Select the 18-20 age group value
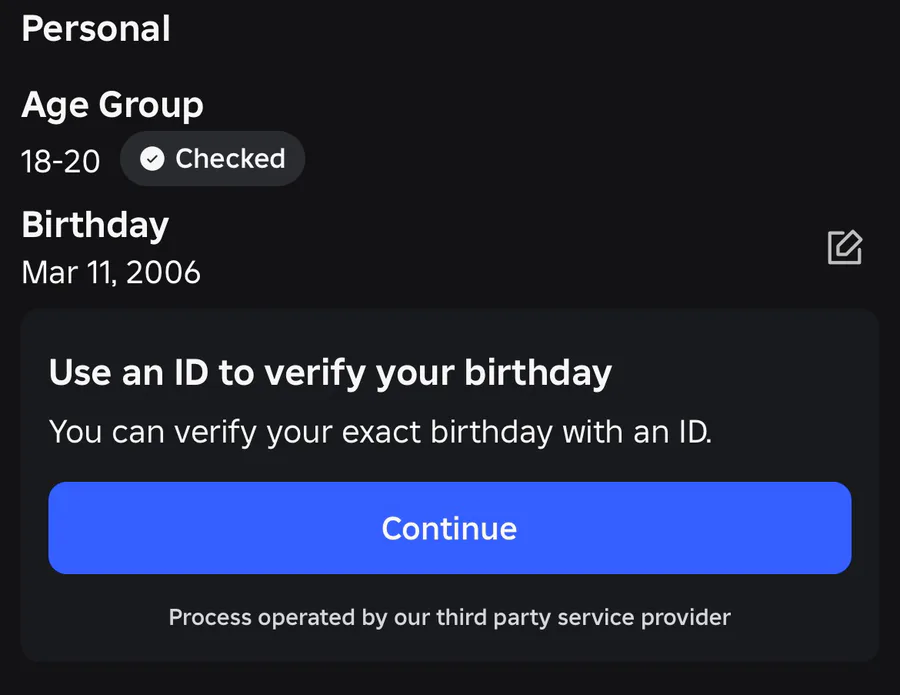This screenshot has height=695, width=900. pos(61,162)
